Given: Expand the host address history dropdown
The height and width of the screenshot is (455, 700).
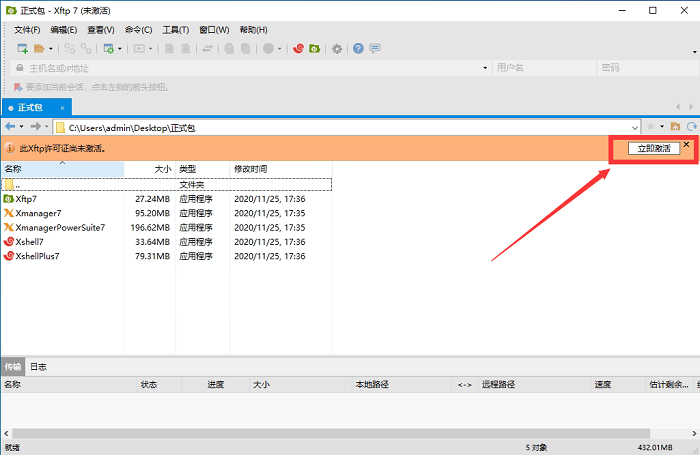Looking at the screenshot, I should click(485, 68).
